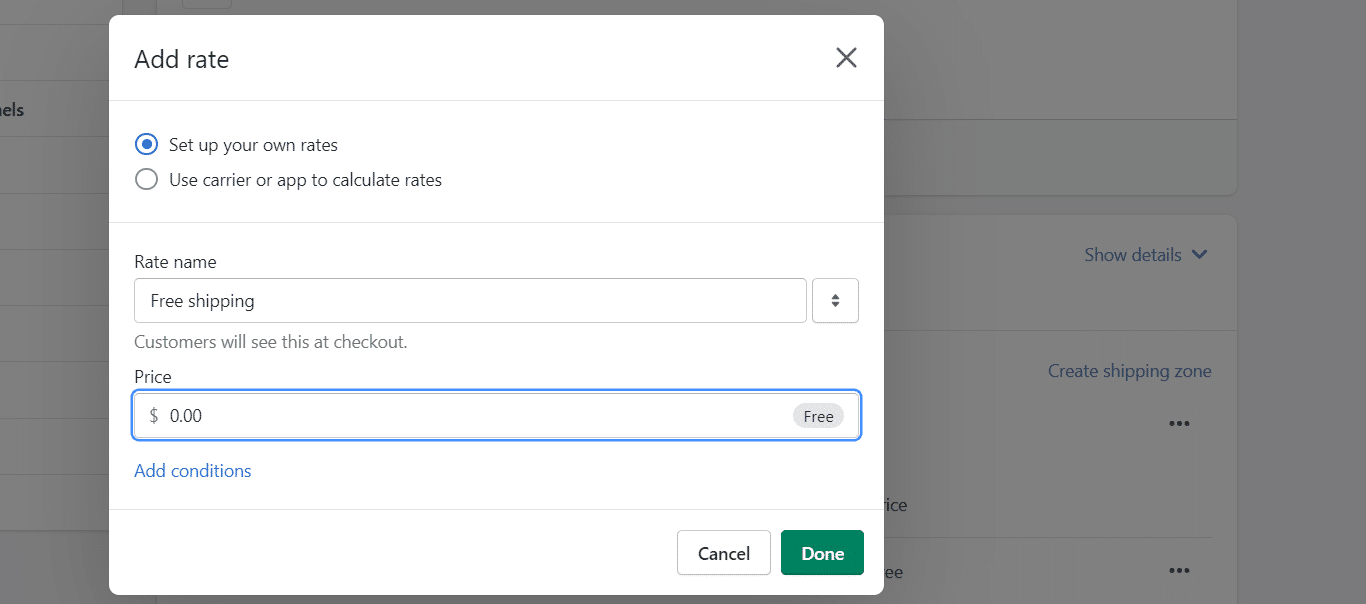
Task: Click the "Add rate" dialog heading
Action: [x=182, y=60]
